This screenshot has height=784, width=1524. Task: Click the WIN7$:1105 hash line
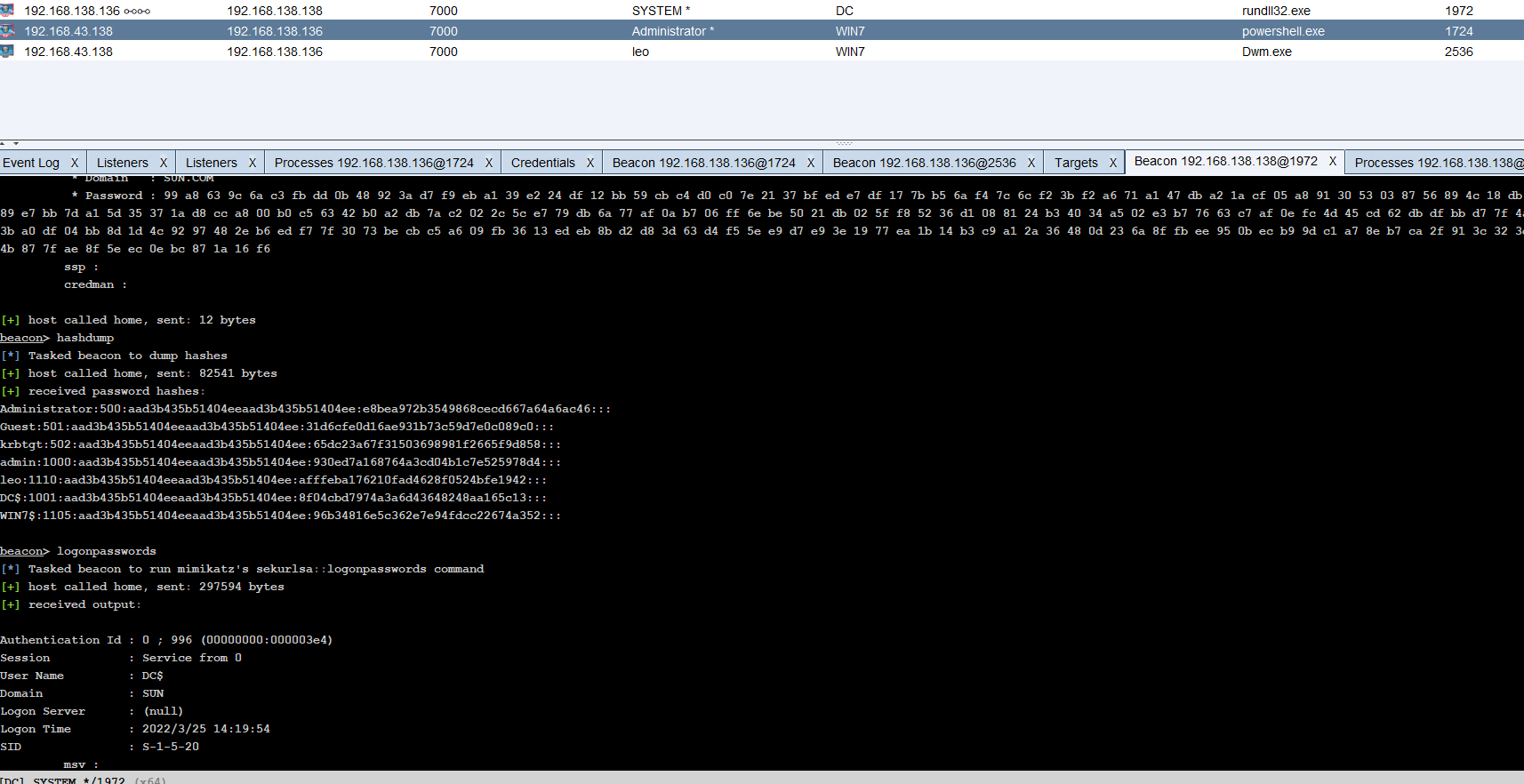pyautogui.click(x=281, y=516)
